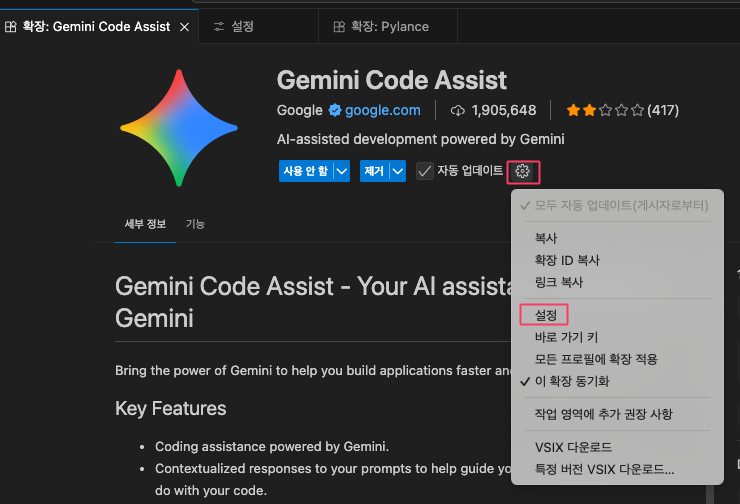Expand the 제거 dropdown arrow
The height and width of the screenshot is (504, 740).
tap(398, 171)
